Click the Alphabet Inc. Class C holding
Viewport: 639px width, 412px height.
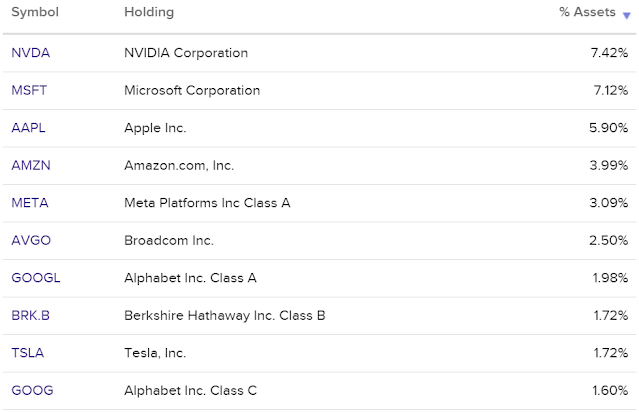pos(191,391)
